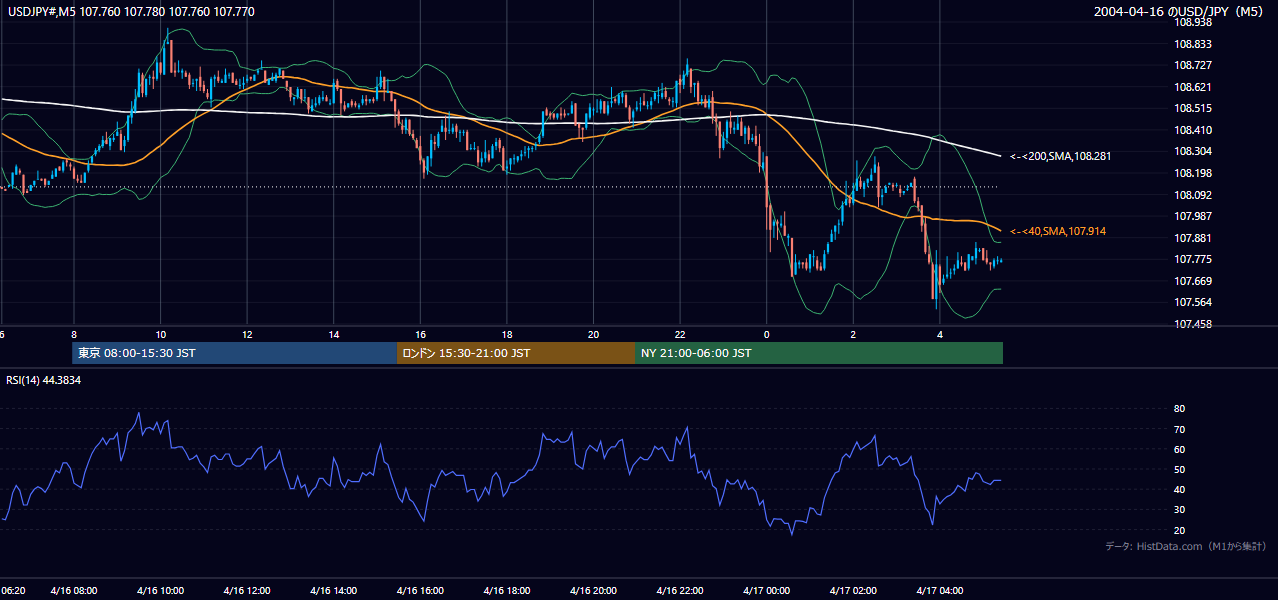Viewport: 1278px width, 600px height.
Task: Click the 06:20 bottom time label
Action: point(12,590)
